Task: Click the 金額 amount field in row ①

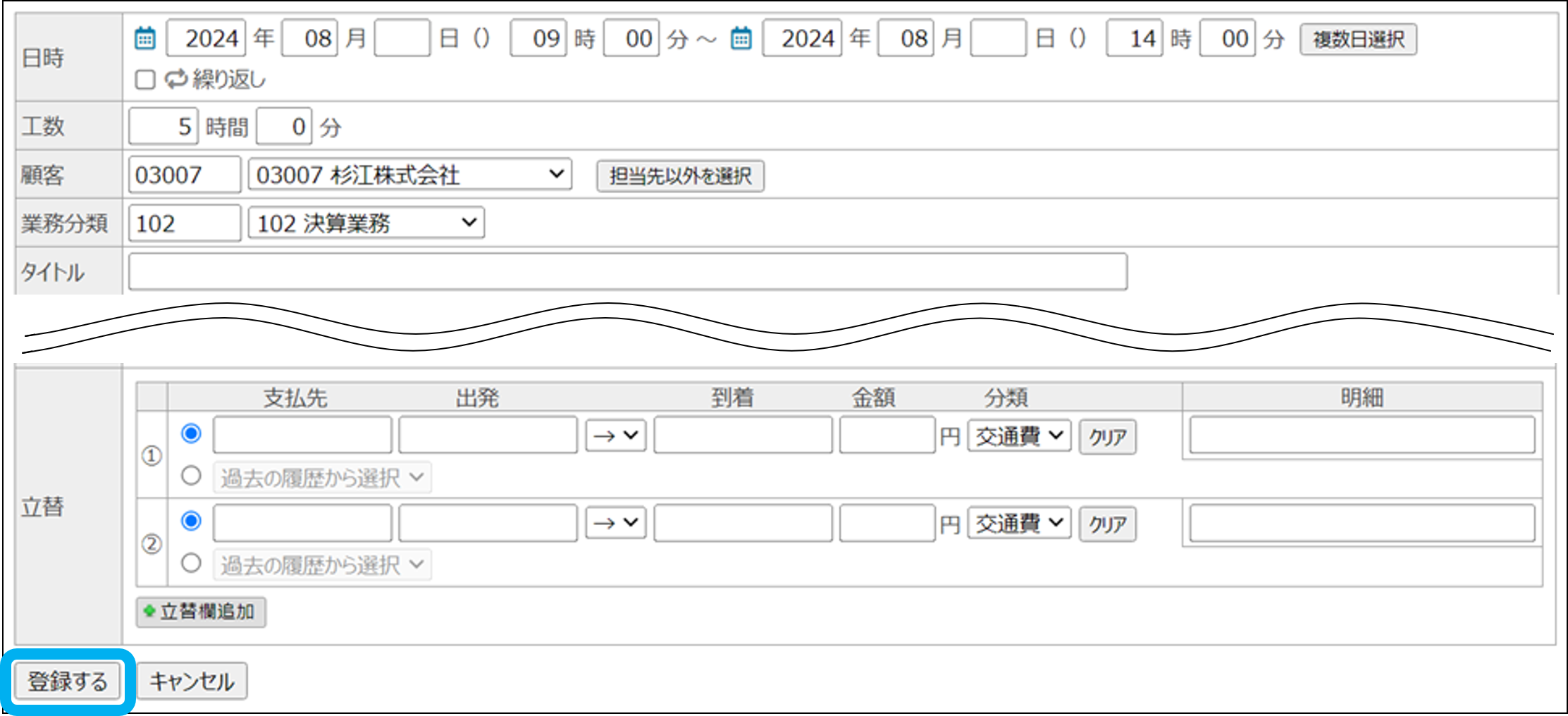Action: [887, 436]
